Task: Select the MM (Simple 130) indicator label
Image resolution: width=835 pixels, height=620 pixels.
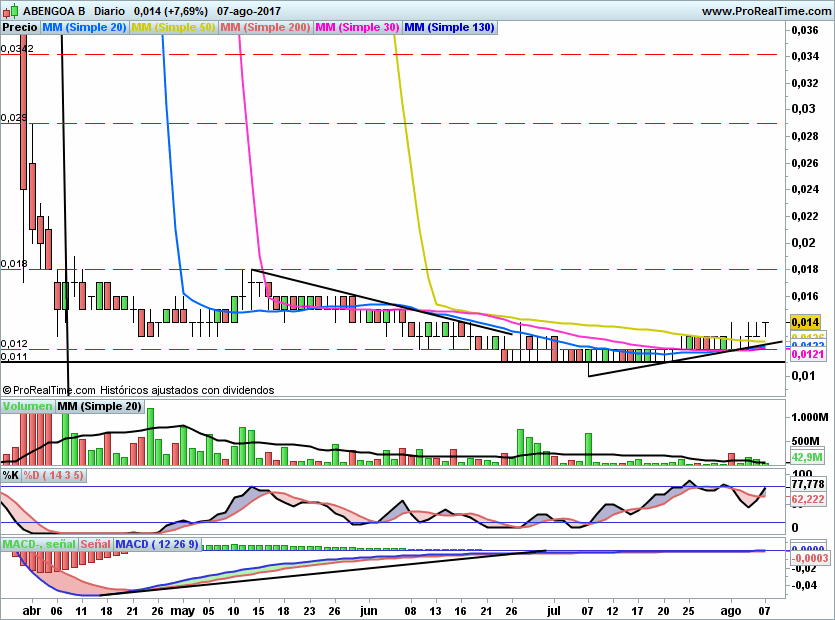Action: pos(449,28)
